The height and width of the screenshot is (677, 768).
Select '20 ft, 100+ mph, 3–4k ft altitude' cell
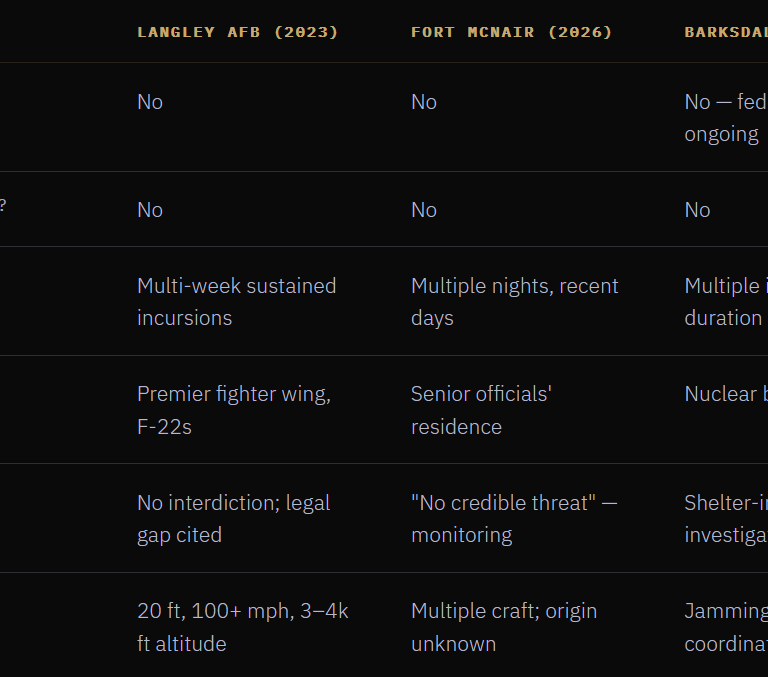[243, 627]
